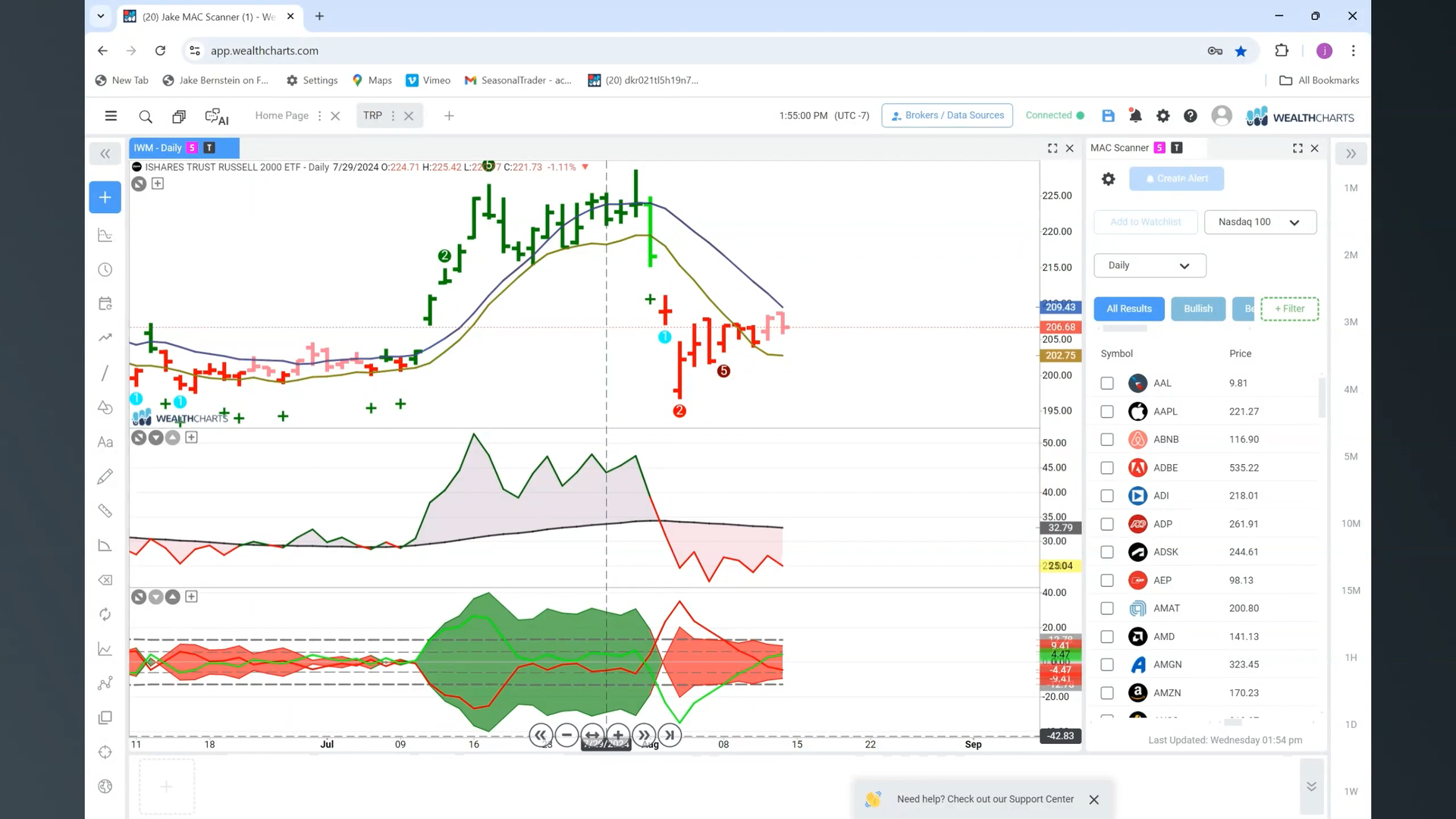Launch the AI assistant tool
Viewport: 1456px width, 819px height.
point(217,116)
